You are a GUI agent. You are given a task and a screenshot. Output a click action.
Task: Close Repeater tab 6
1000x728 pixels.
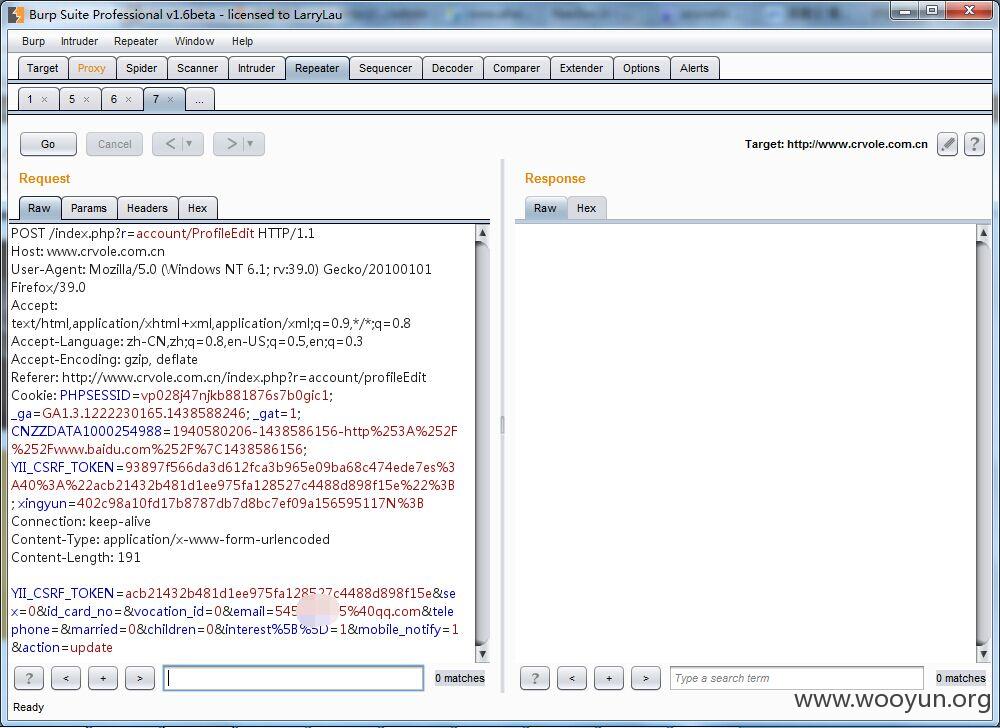point(128,99)
